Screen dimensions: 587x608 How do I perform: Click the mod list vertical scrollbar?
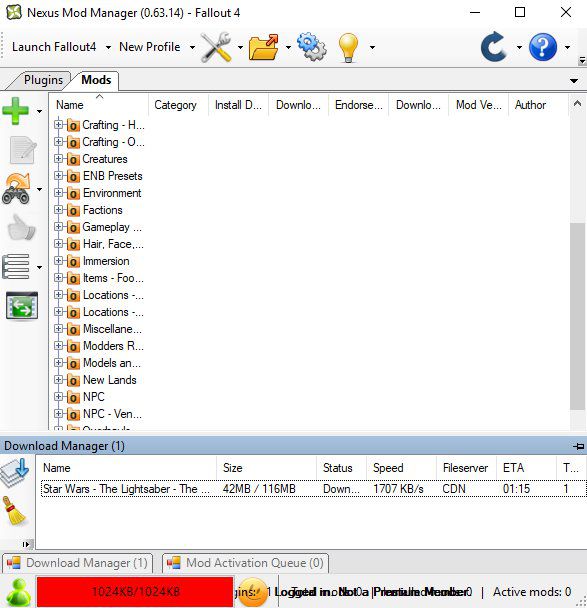coord(577,316)
